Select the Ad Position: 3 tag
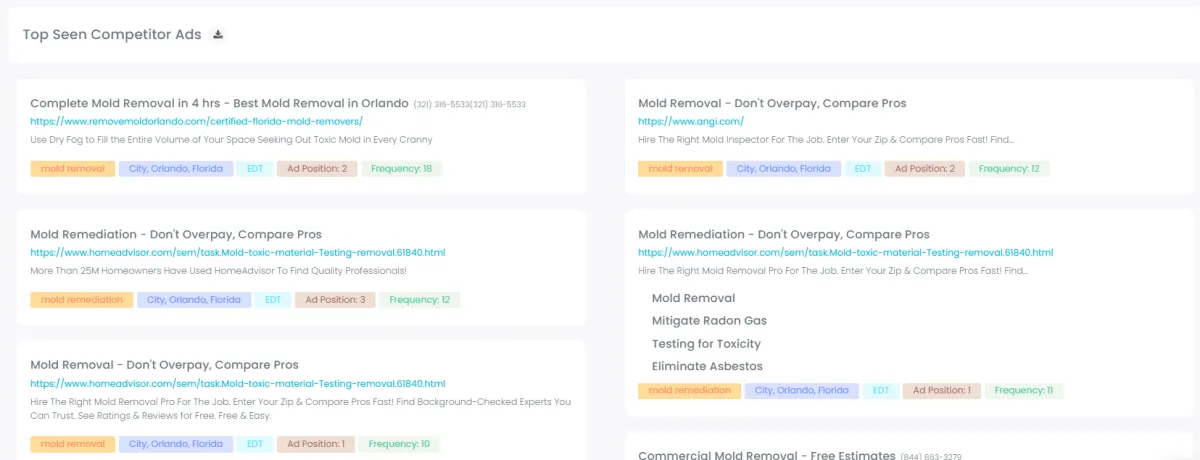The height and width of the screenshot is (460, 1200). [335, 300]
